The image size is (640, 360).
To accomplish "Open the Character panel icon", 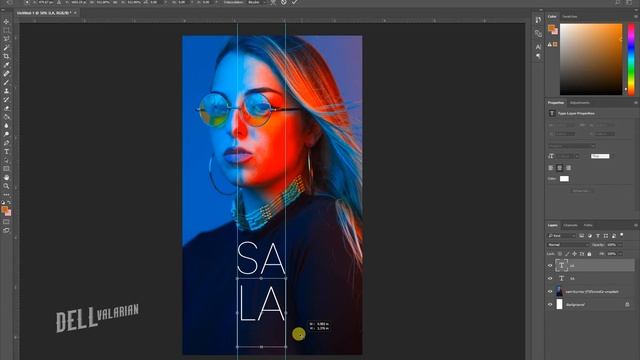I will 538,47.
